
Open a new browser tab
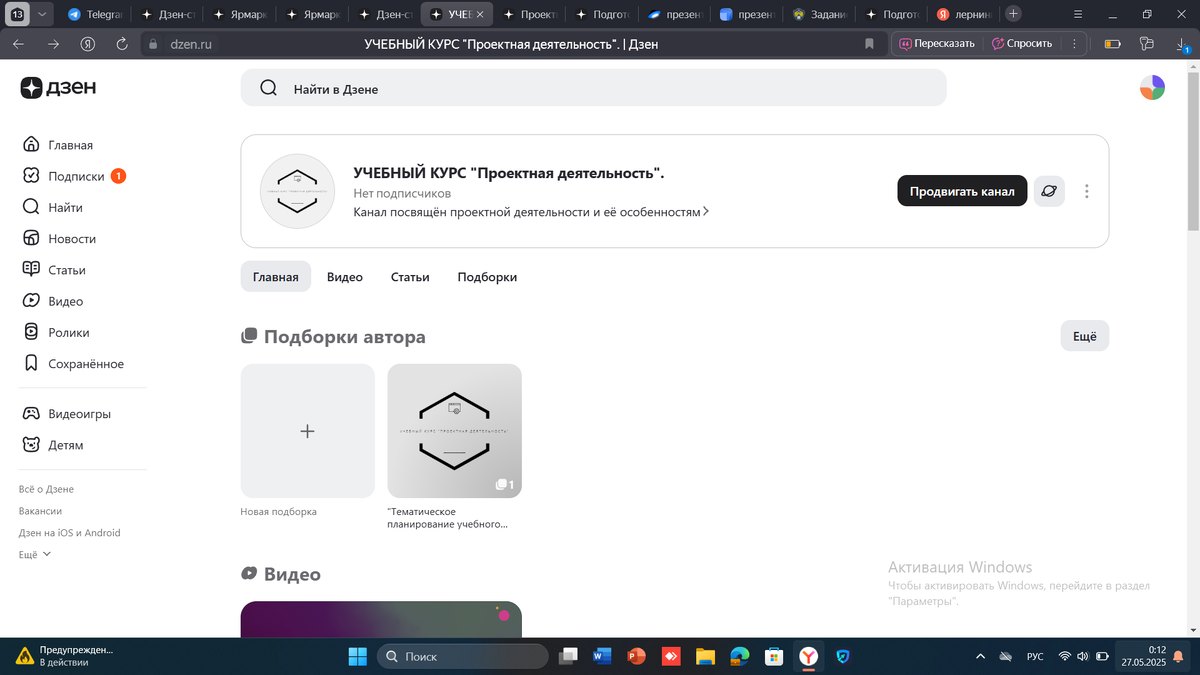pos(1013,14)
